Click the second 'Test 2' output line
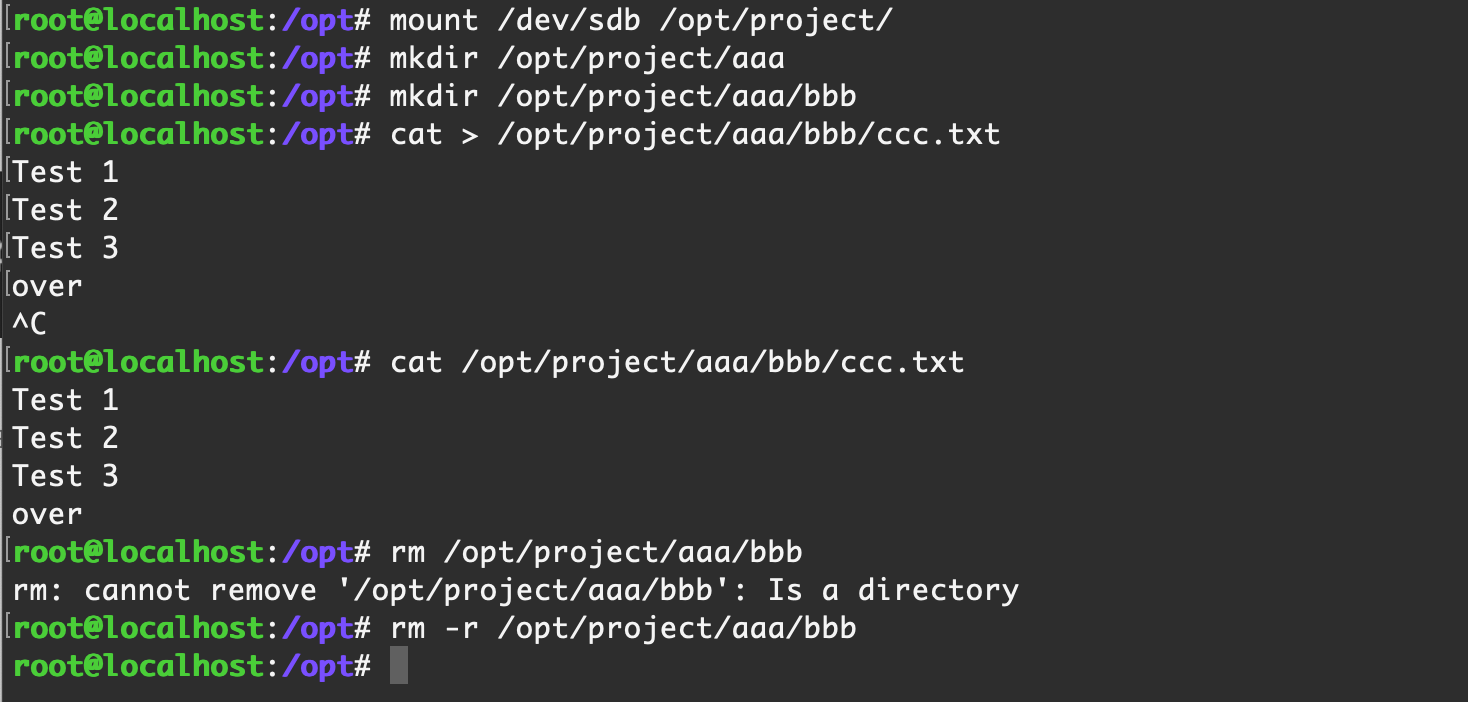The width and height of the screenshot is (1468, 702). 66,438
